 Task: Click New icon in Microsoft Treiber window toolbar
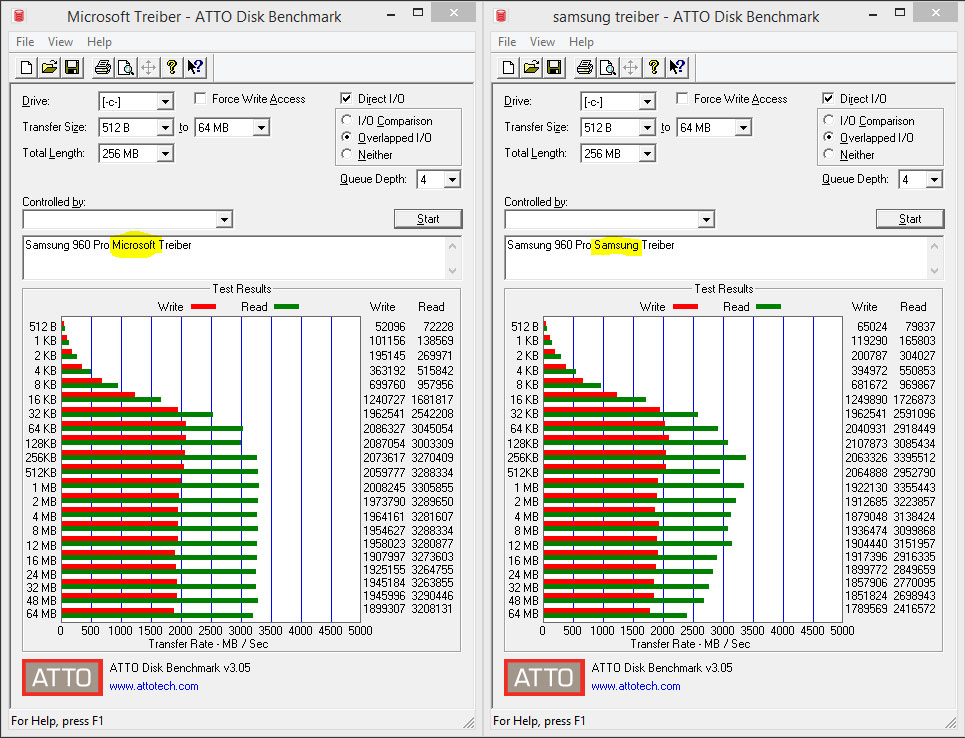click(26, 67)
